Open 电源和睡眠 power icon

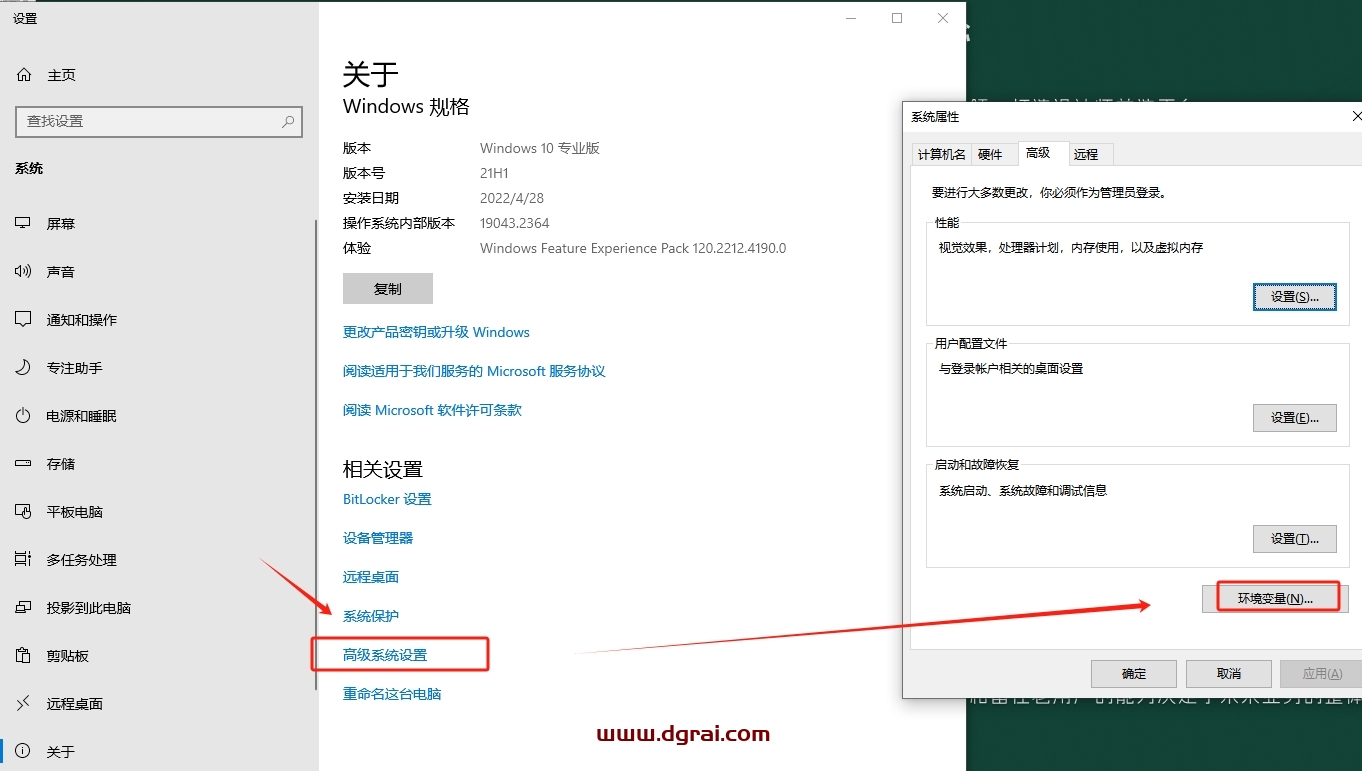point(23,416)
